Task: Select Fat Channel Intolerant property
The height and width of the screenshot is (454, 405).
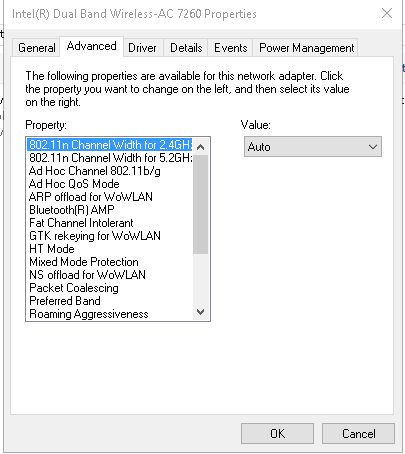Action: 110,223
